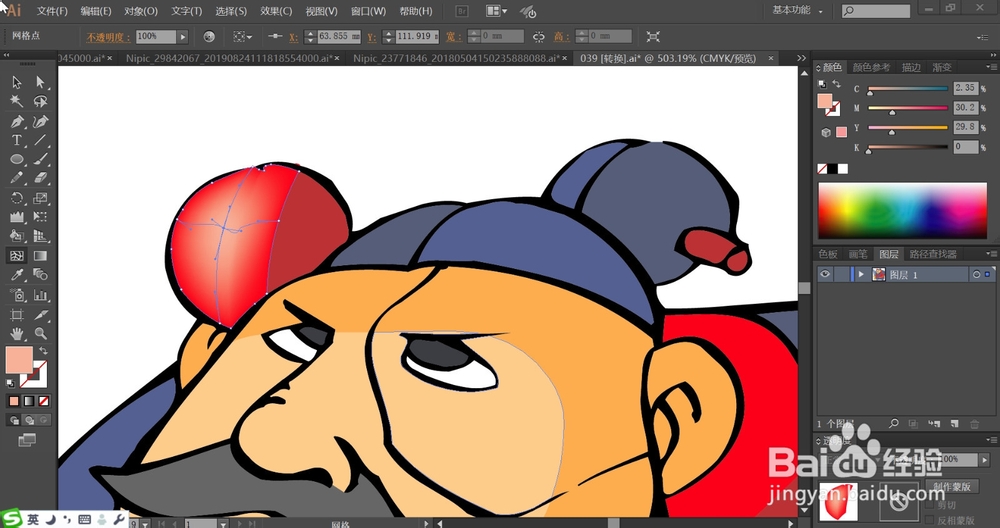Open the Color panel flyout menu
This screenshot has height=528, width=1000.
(x=990, y=67)
